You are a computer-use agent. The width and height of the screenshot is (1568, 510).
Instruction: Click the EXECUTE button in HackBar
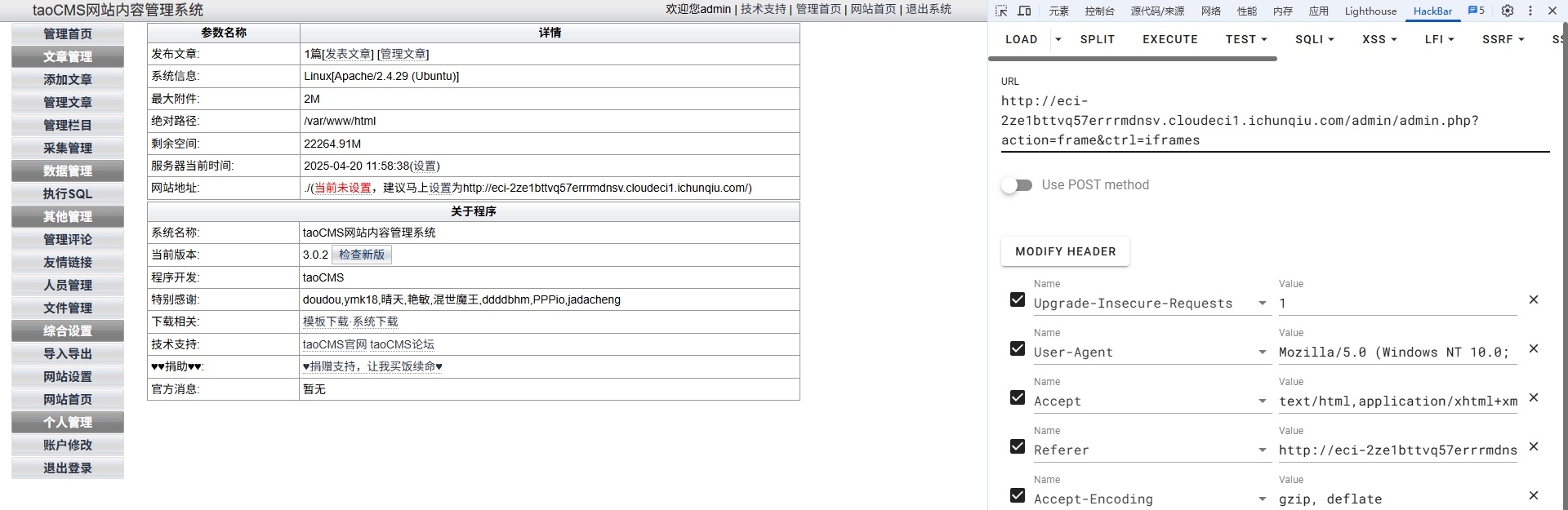tap(1169, 39)
